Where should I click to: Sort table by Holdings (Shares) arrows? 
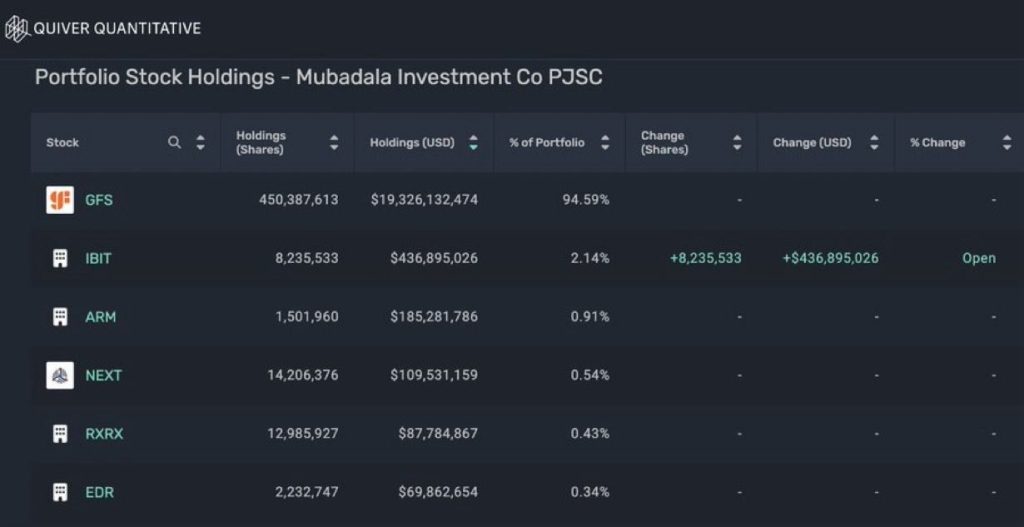coord(334,143)
